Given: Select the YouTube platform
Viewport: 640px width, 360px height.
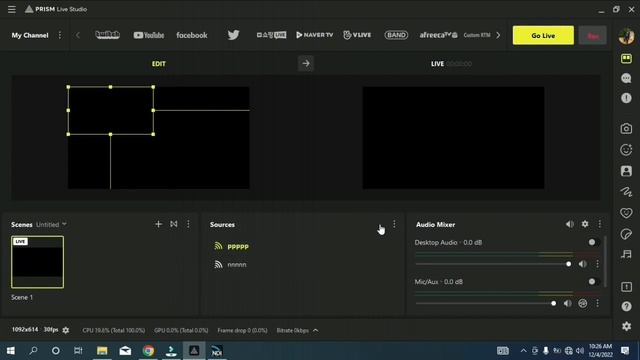Looking at the screenshot, I should pyautogui.click(x=149, y=36).
